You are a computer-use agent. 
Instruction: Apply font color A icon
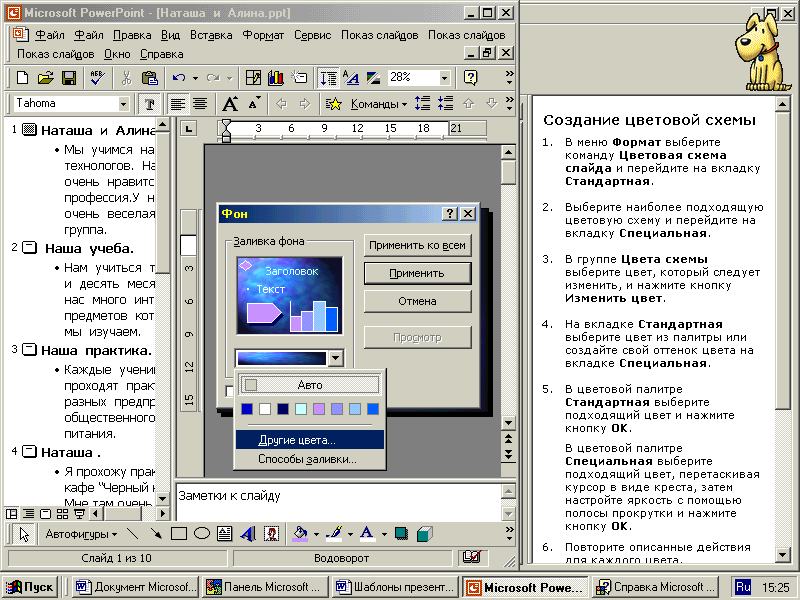(x=367, y=534)
